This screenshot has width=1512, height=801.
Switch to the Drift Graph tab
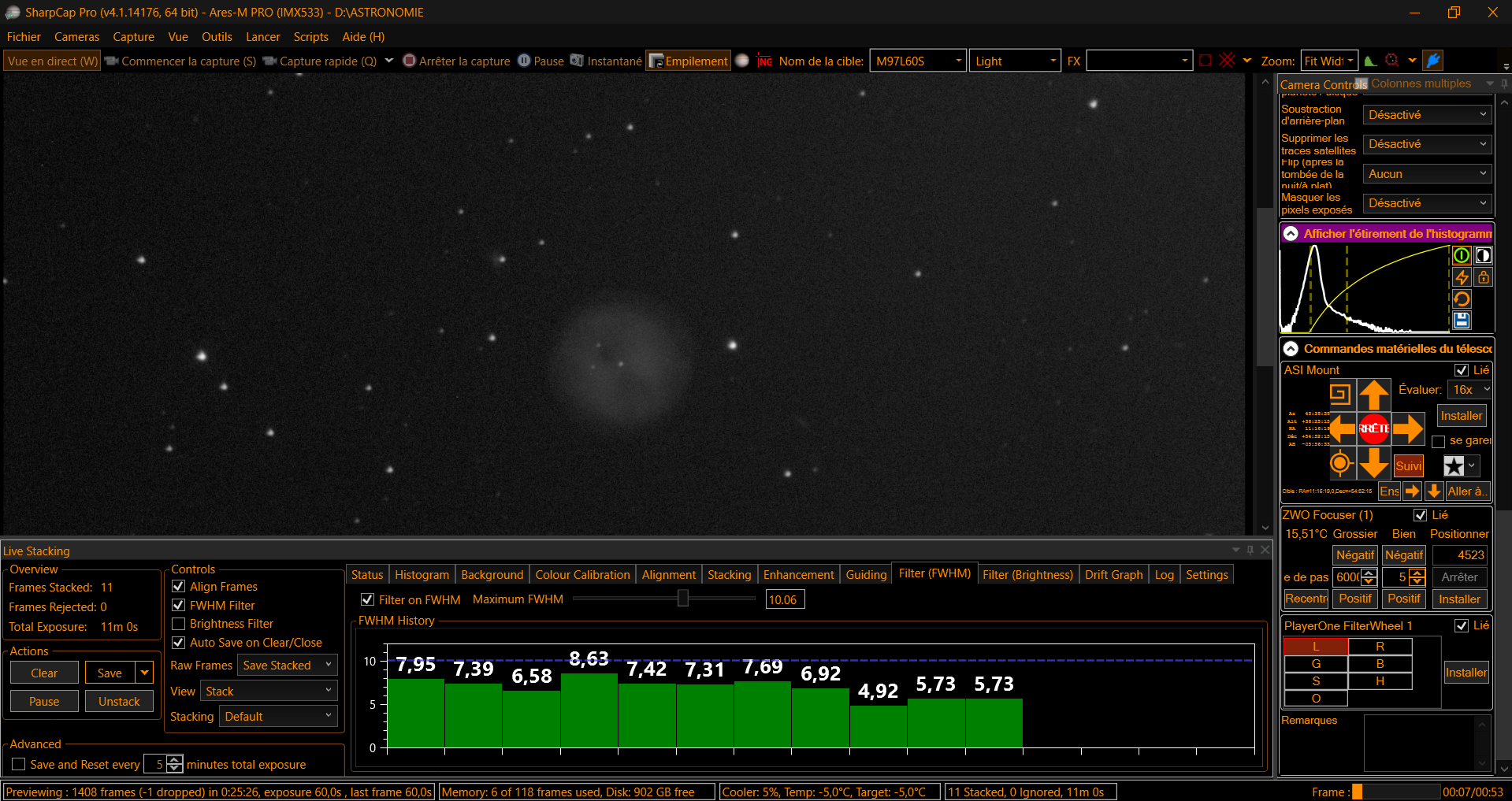(x=1113, y=575)
